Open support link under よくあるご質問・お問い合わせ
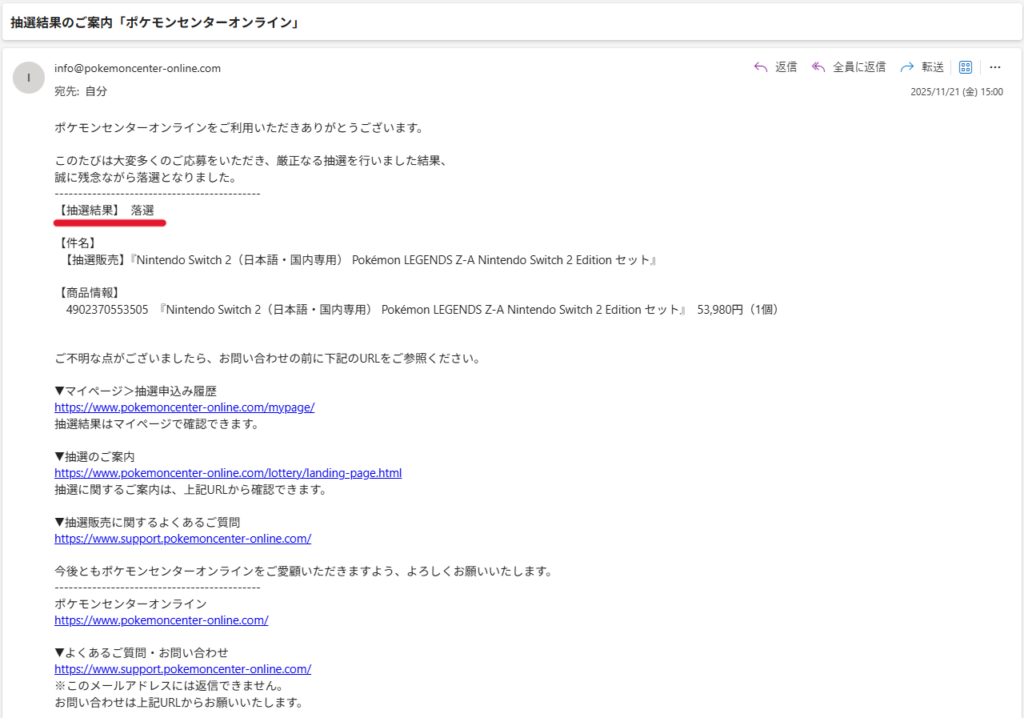This screenshot has height=718, width=1024. [x=182, y=669]
